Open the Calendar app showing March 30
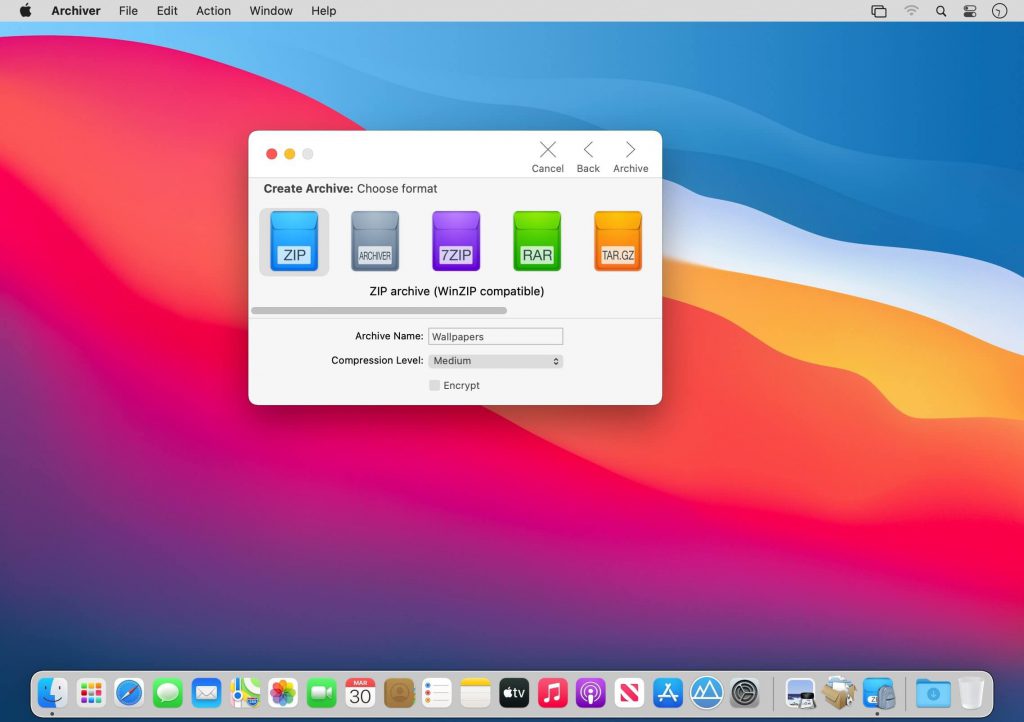Screen dimensions: 1024x722 coord(360,691)
